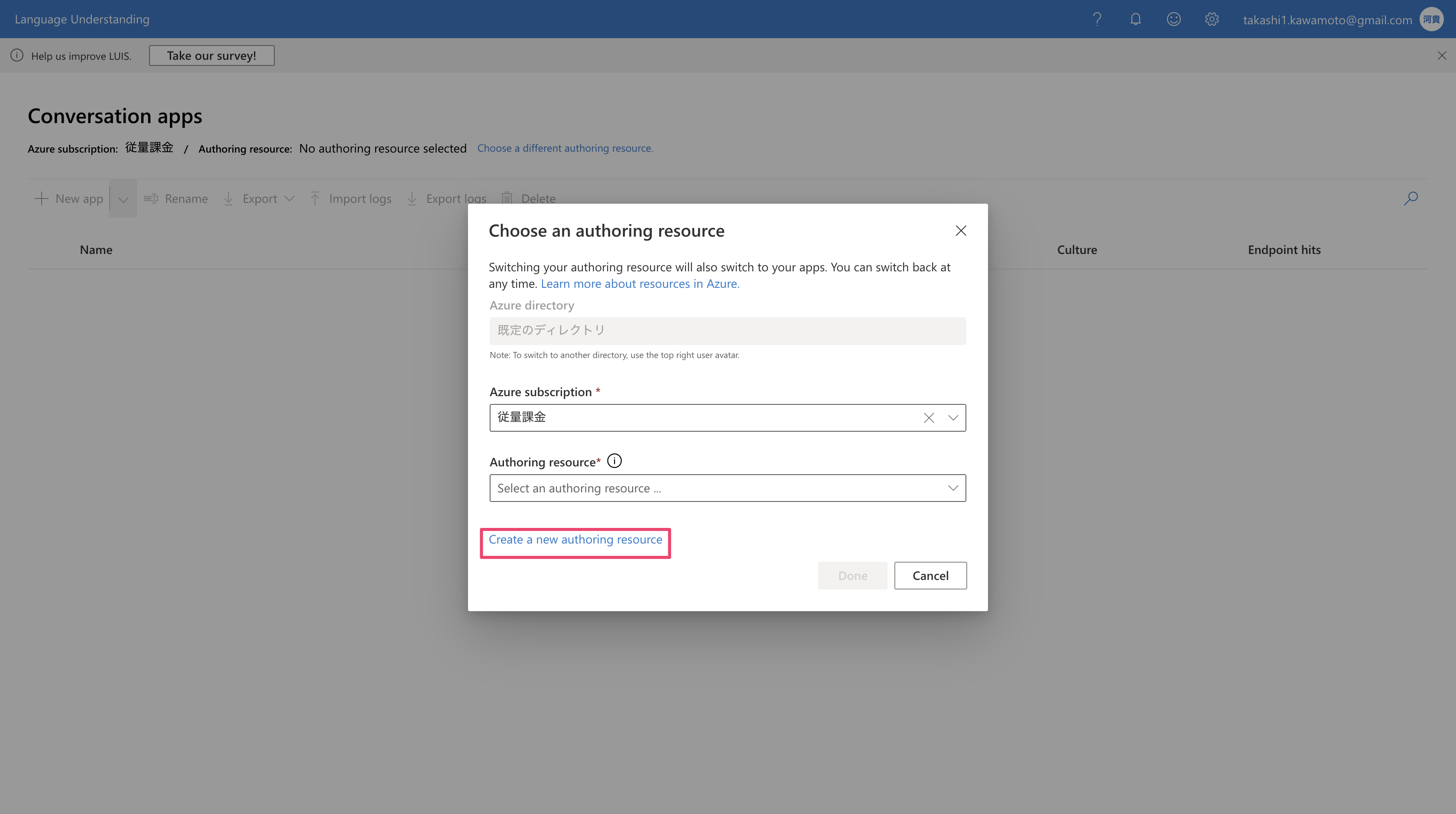Clear the Azure subscription selection
This screenshot has height=814, width=1456.
[x=929, y=418]
